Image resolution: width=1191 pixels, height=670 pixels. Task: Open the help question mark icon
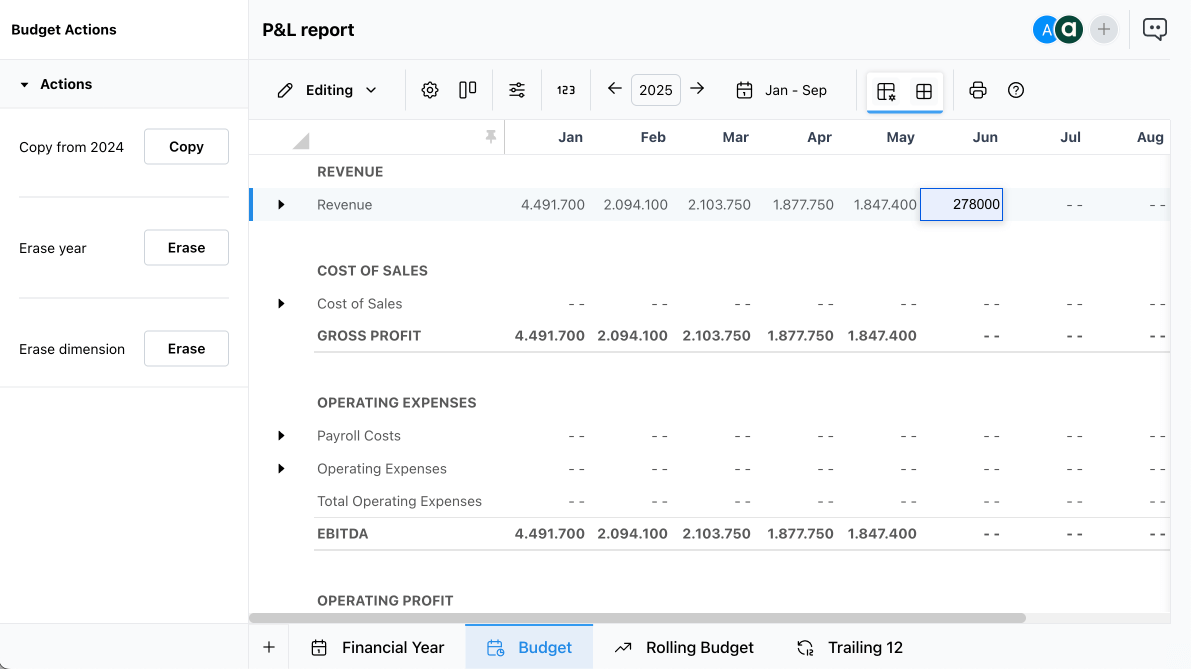point(1016,90)
